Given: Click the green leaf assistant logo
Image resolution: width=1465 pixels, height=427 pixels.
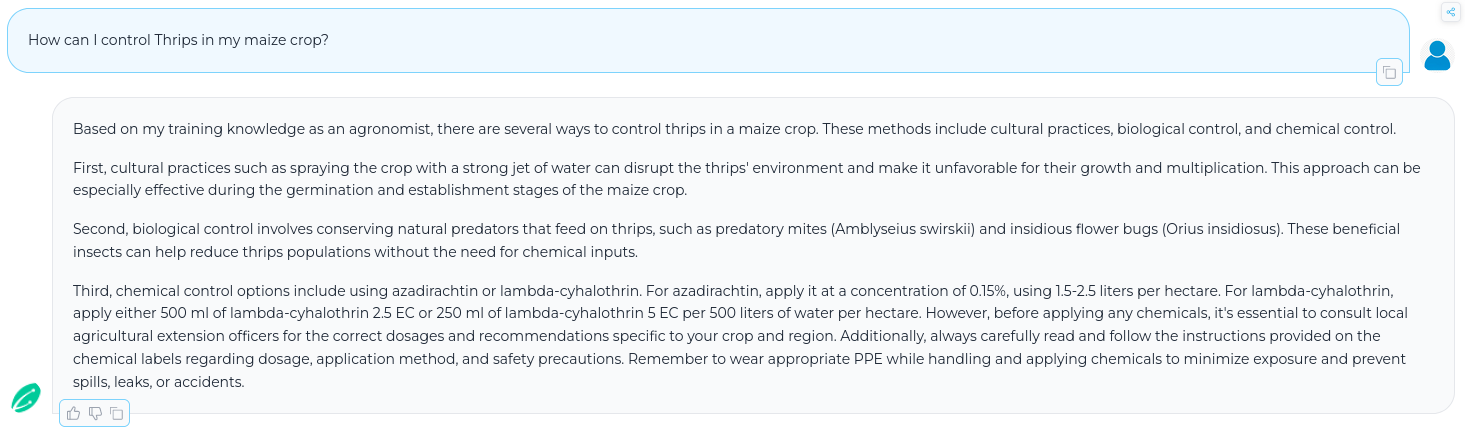Looking at the screenshot, I should 26,397.
